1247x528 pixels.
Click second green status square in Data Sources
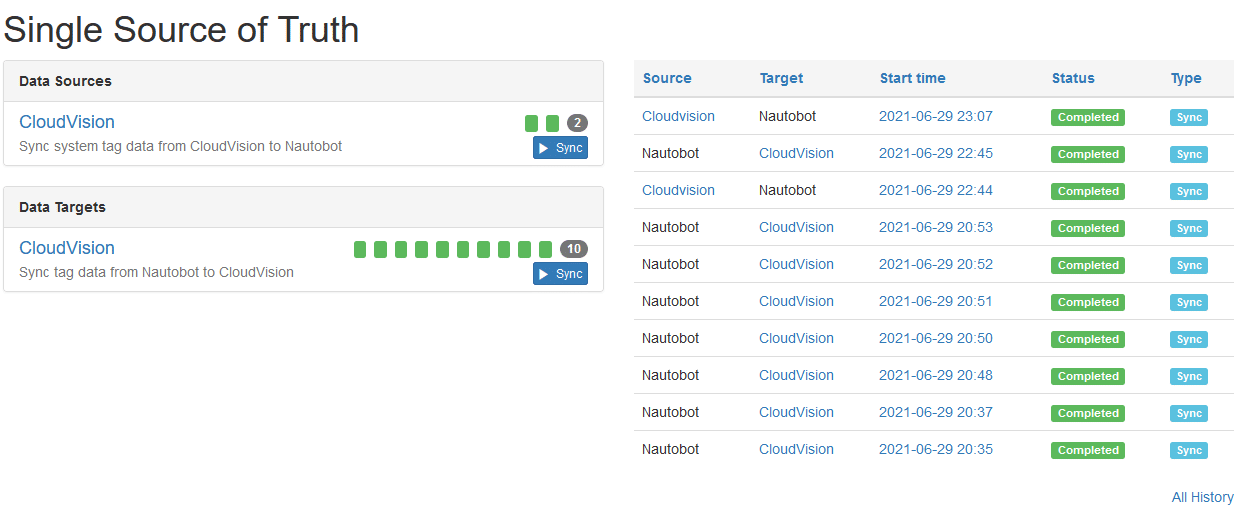[553, 123]
